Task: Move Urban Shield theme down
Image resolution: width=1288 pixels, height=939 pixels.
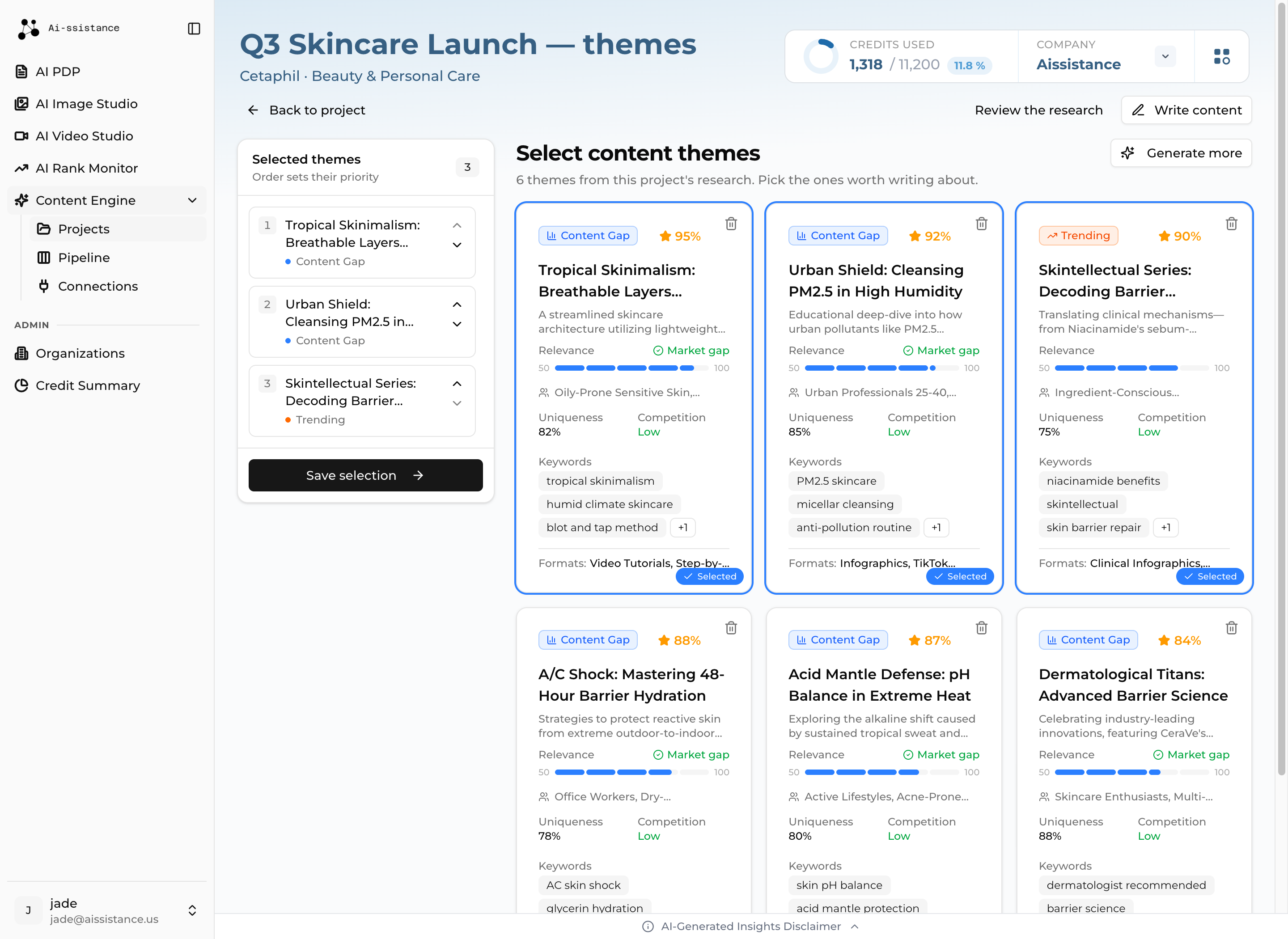Action: pos(457,324)
